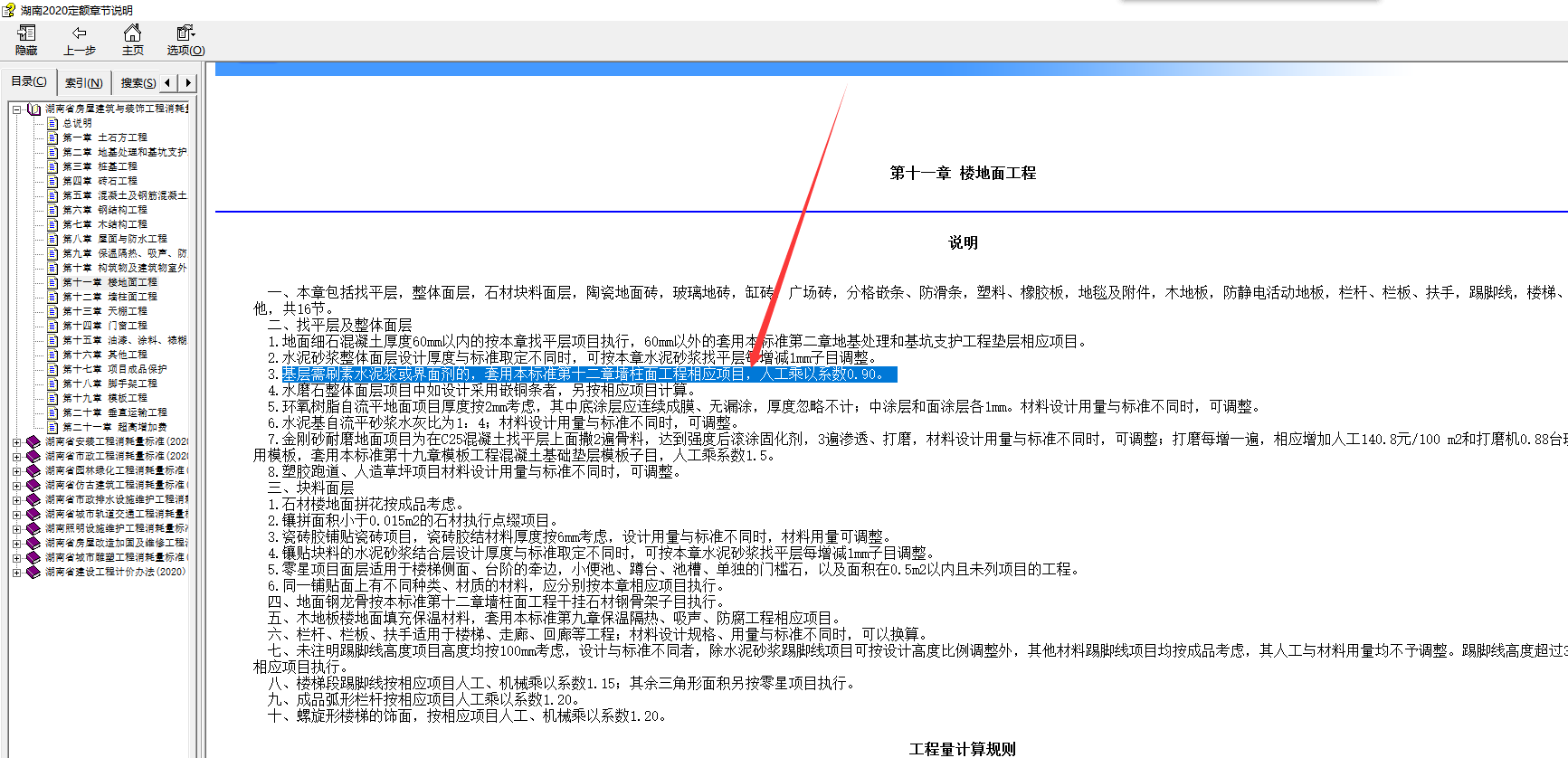Select the 湖南省市政工程消耗量标准 book title
The height and width of the screenshot is (758, 1568).
click(x=117, y=456)
